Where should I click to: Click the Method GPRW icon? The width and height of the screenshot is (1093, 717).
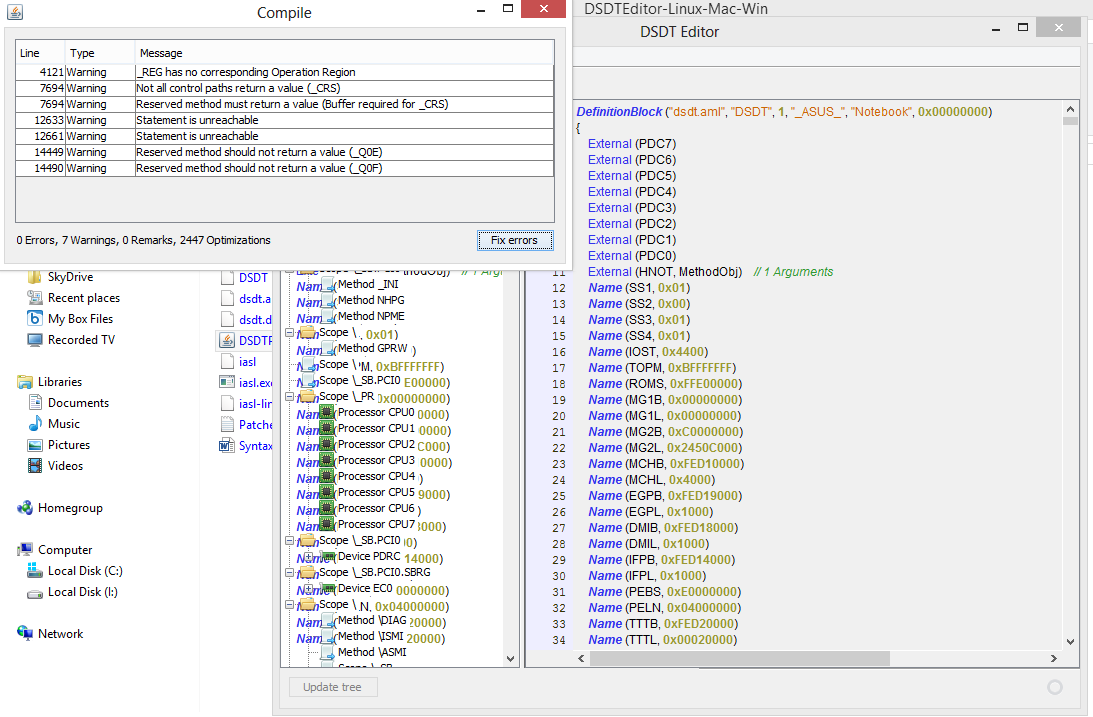coord(326,349)
